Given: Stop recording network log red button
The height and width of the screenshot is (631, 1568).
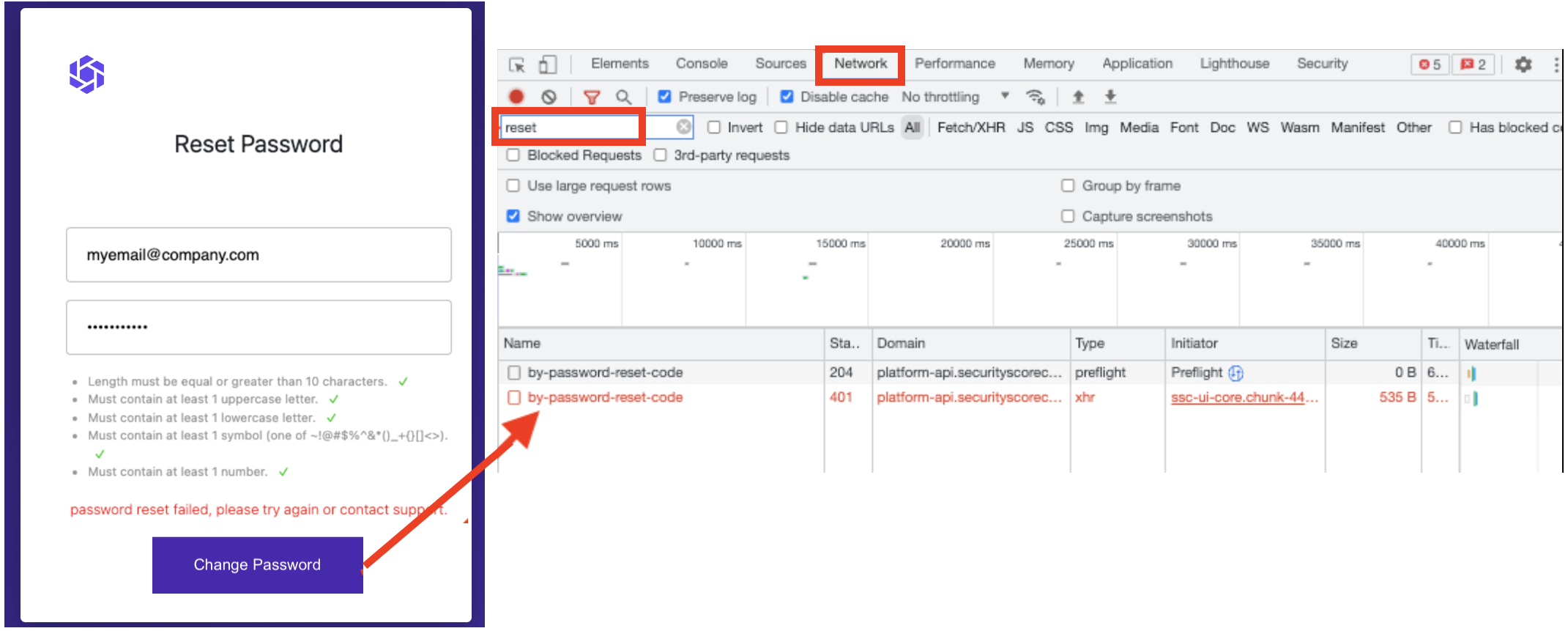Looking at the screenshot, I should tap(516, 97).
